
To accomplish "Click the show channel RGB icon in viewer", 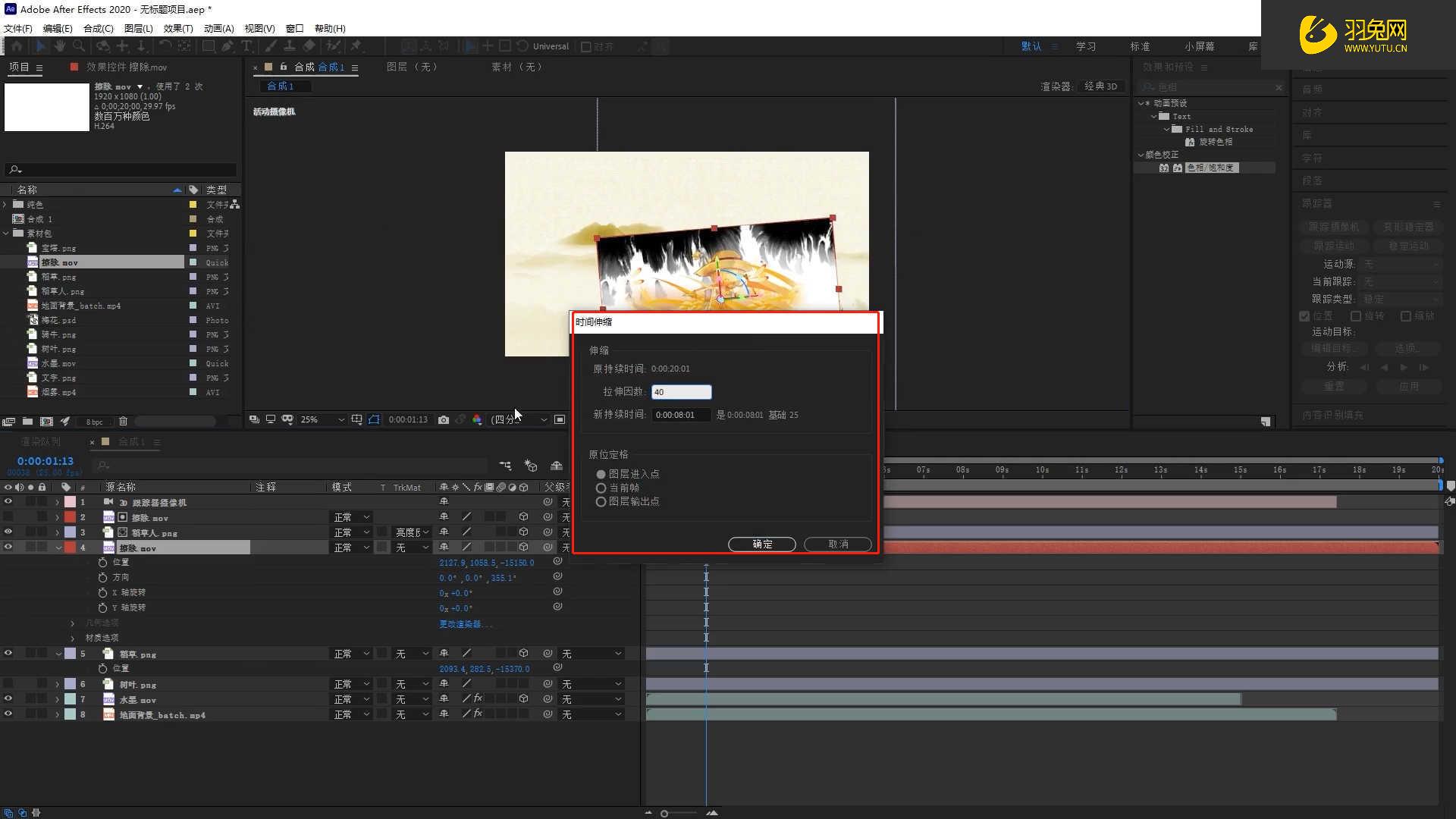I will (477, 419).
